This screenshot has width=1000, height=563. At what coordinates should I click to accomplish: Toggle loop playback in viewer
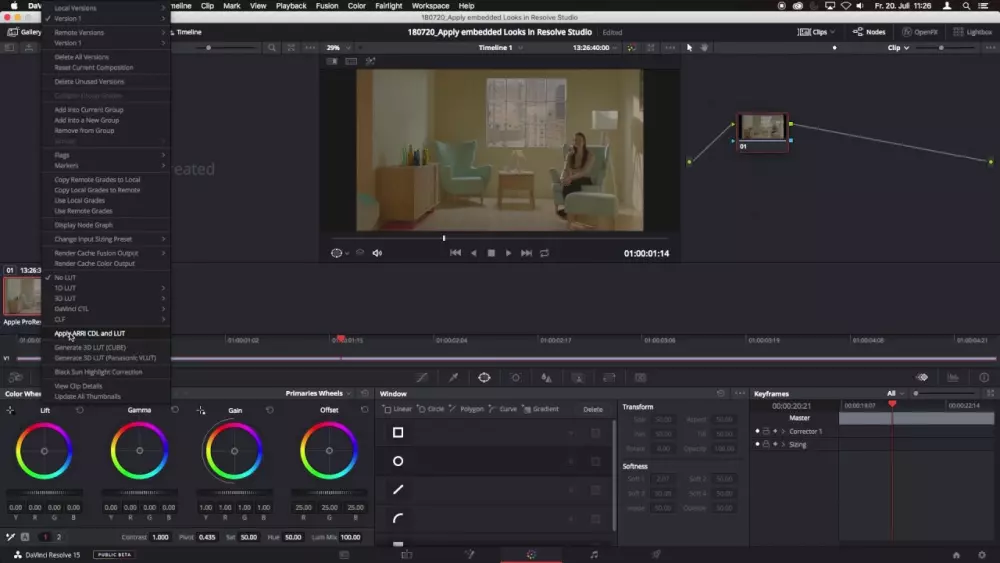click(545, 253)
